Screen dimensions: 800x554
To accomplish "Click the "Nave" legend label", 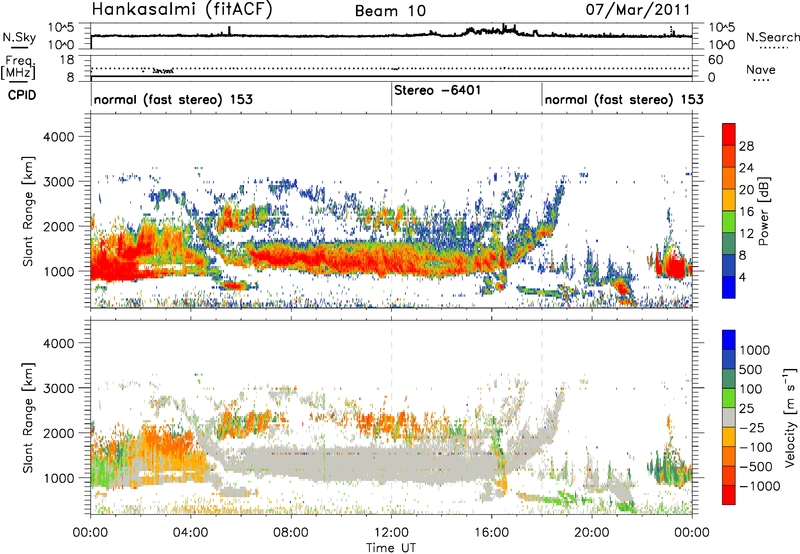I will coord(761,69).
